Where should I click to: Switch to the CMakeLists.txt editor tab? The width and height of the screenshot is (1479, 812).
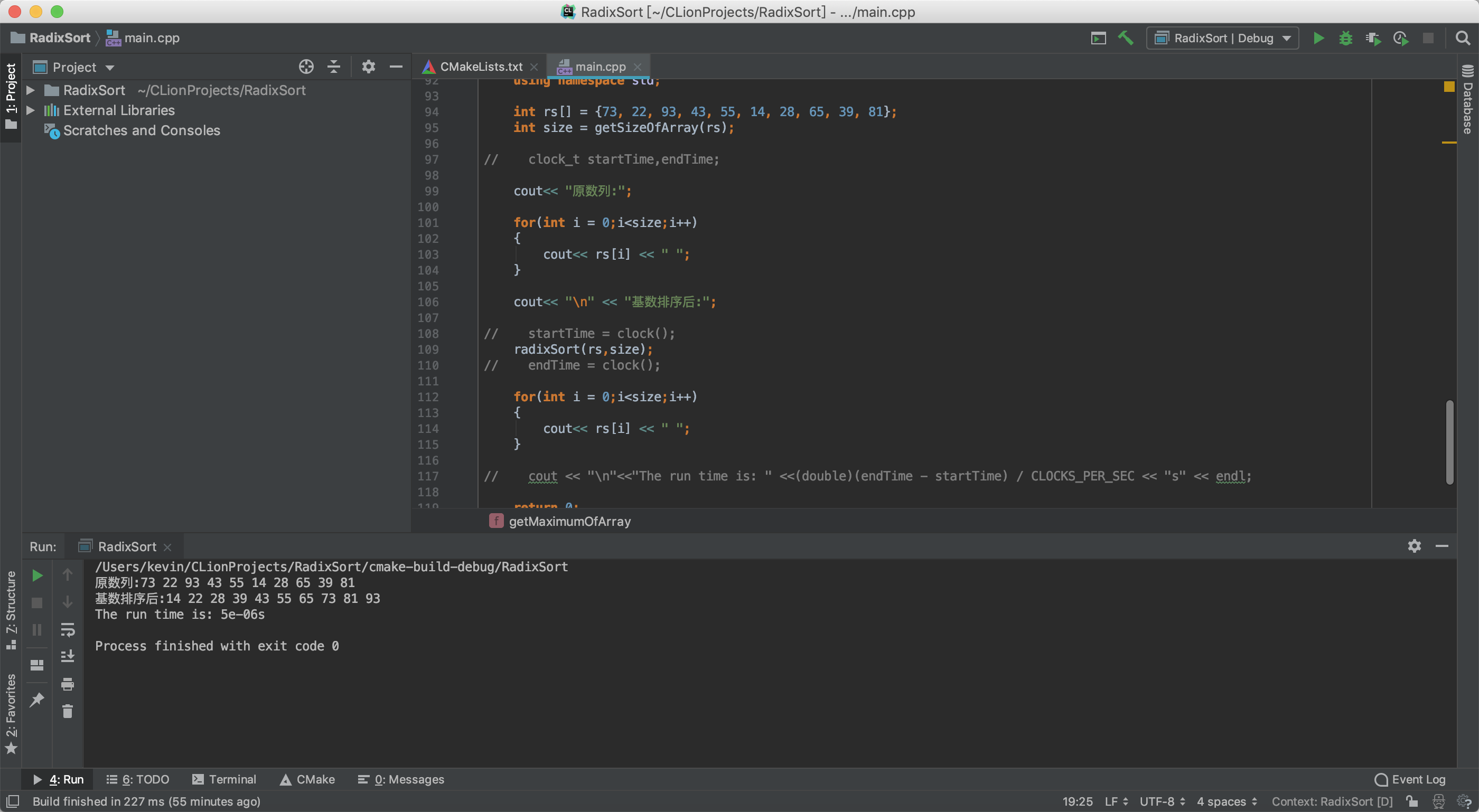click(481, 67)
